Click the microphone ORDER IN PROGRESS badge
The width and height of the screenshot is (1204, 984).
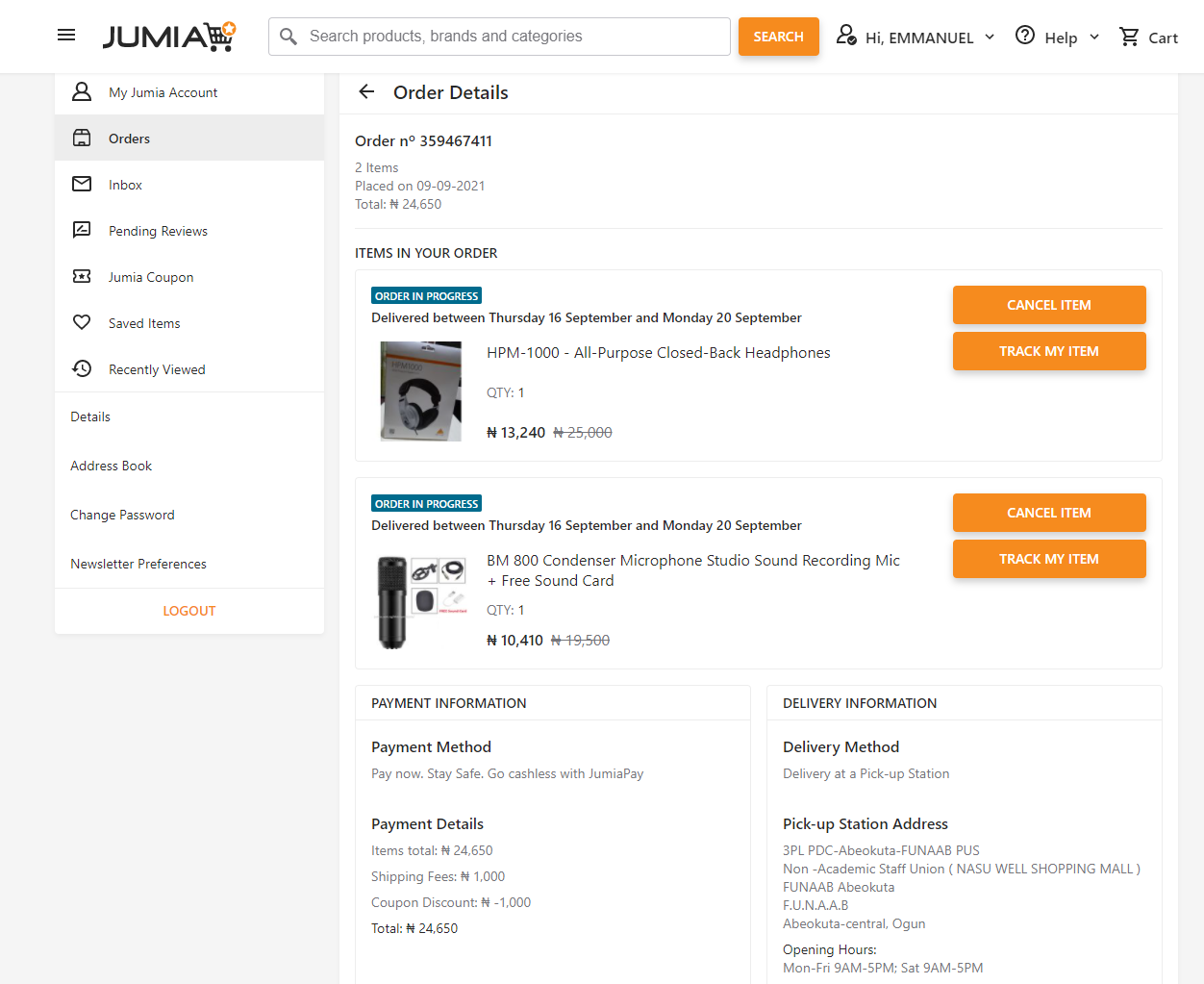[426, 504]
